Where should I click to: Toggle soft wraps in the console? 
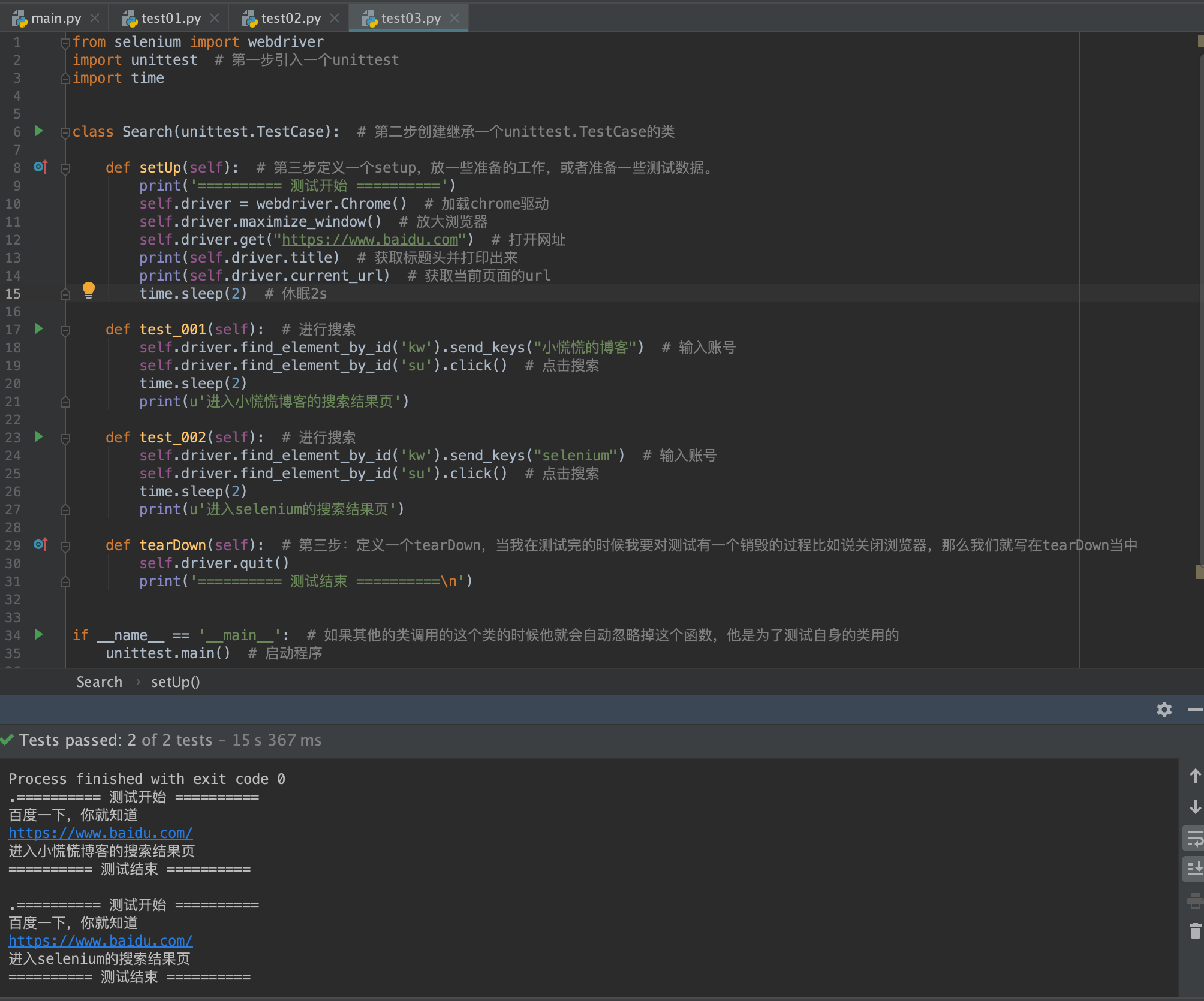(x=1194, y=837)
